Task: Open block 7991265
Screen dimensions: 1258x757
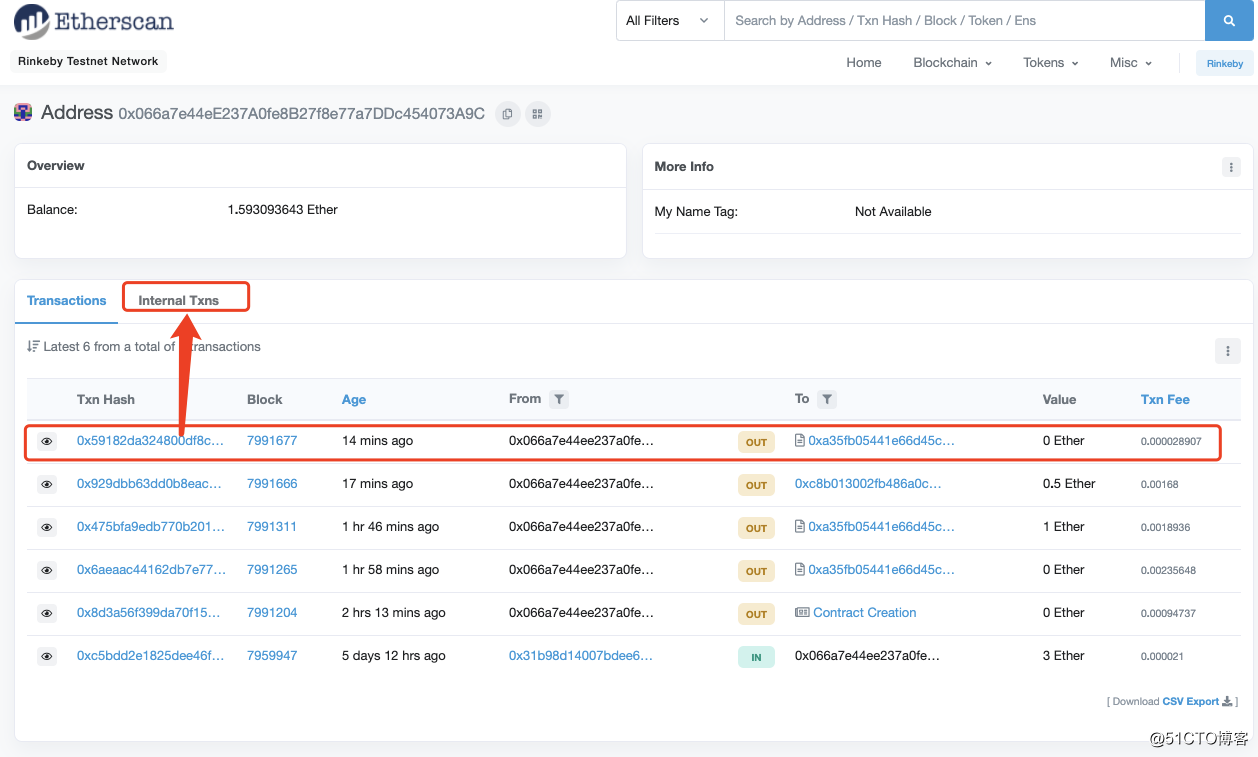Action: click(272, 569)
